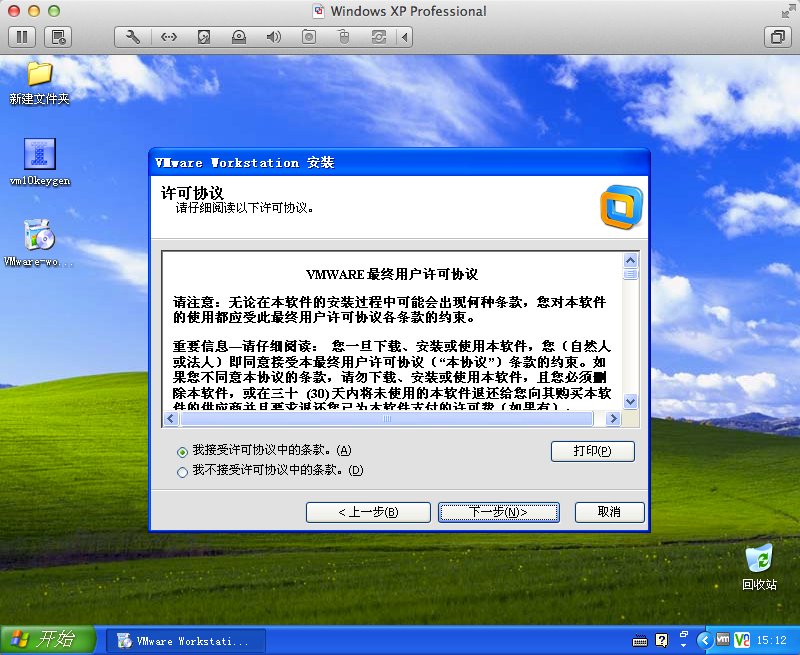Click the horizontal scrollbar thumb in license box

[x=387, y=419]
